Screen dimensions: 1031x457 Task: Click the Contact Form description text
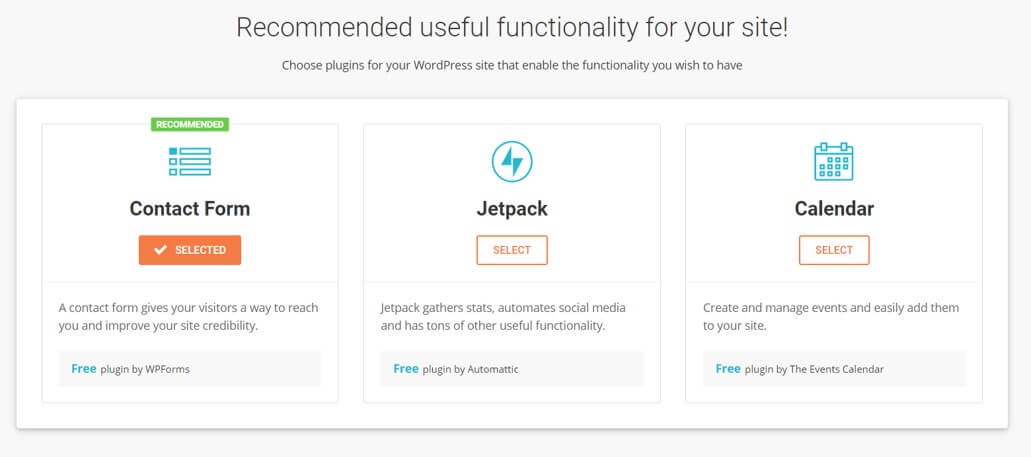[188, 317]
